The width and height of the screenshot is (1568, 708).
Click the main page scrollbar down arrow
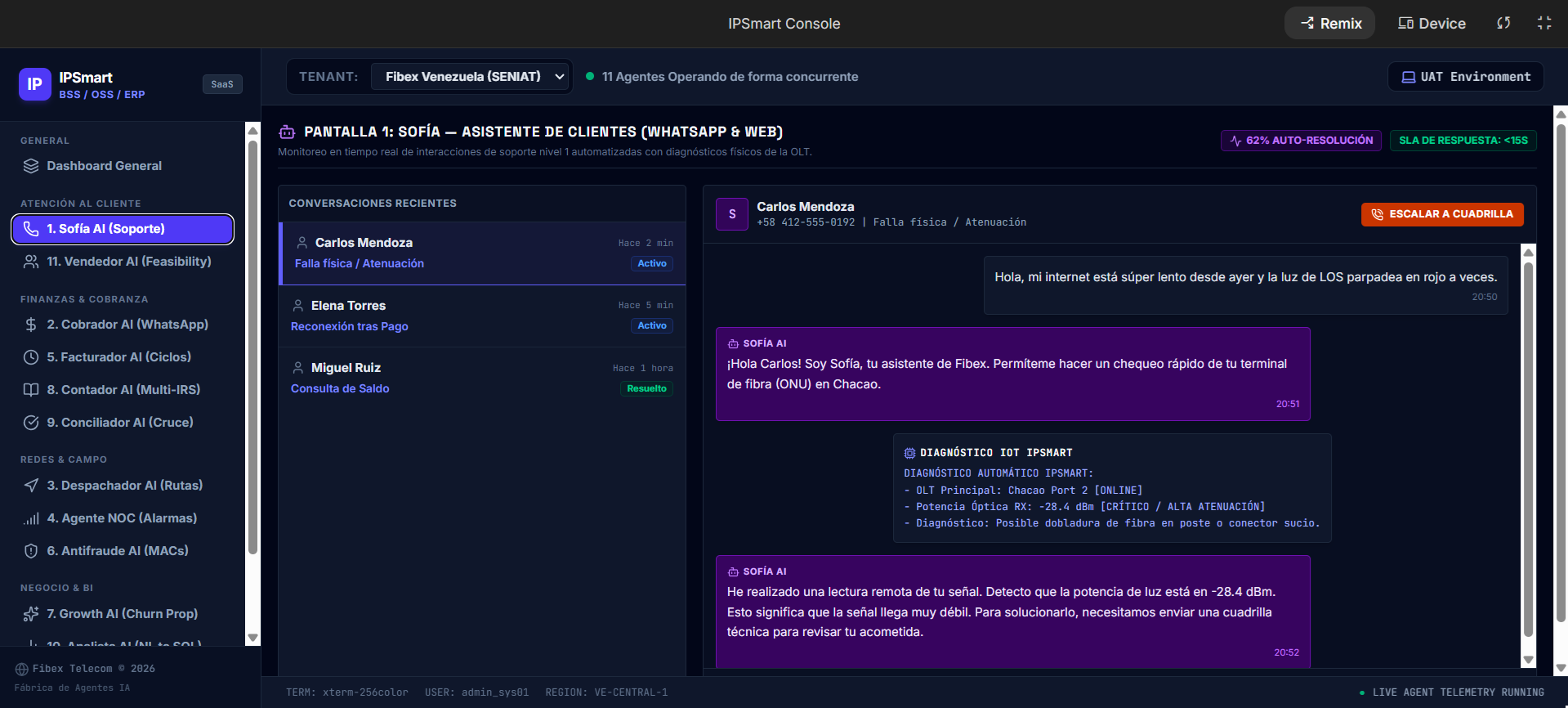point(1561,668)
